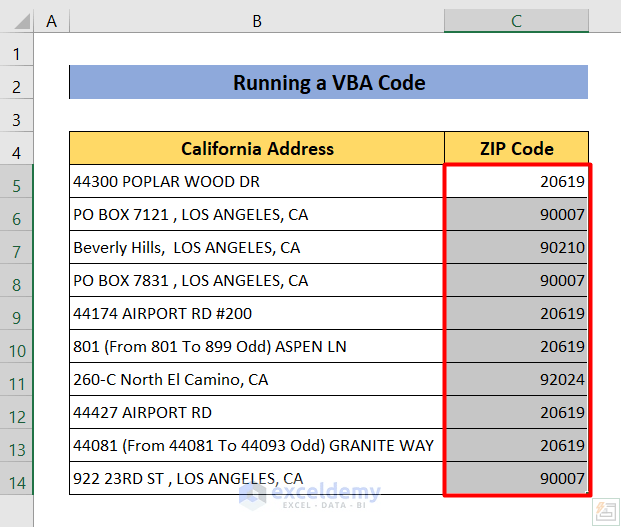Select cell '260-C North El Camino, CA'
621x527 pixels.
coord(257,379)
